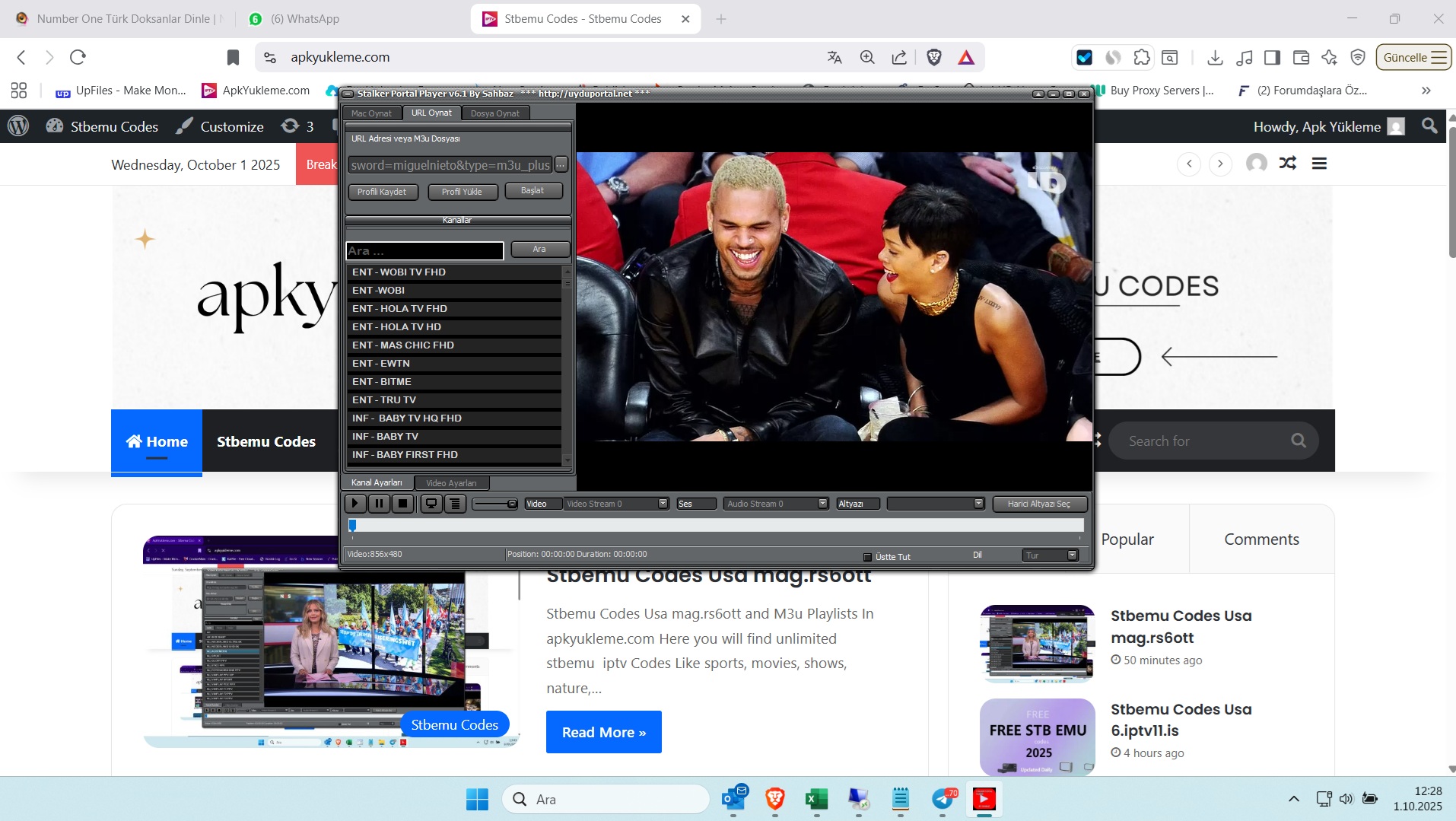This screenshot has width=1456, height=821.
Task: Launch Excel from the taskbar
Action: coord(816,799)
